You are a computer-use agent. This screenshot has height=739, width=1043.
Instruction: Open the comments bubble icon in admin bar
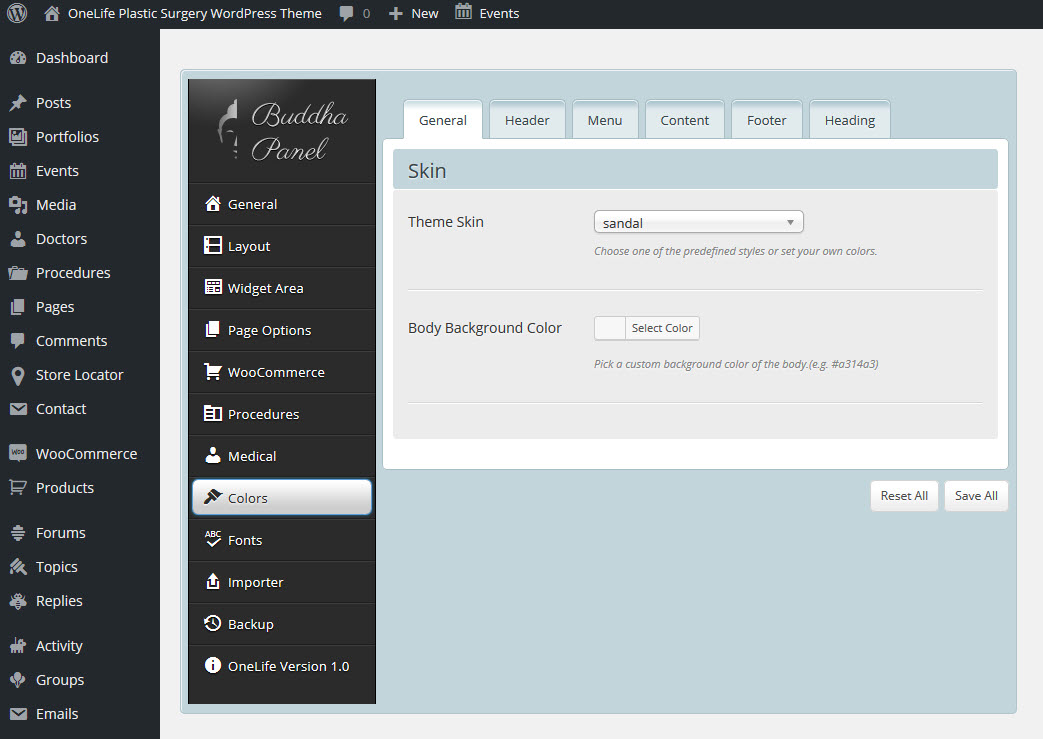tap(347, 14)
